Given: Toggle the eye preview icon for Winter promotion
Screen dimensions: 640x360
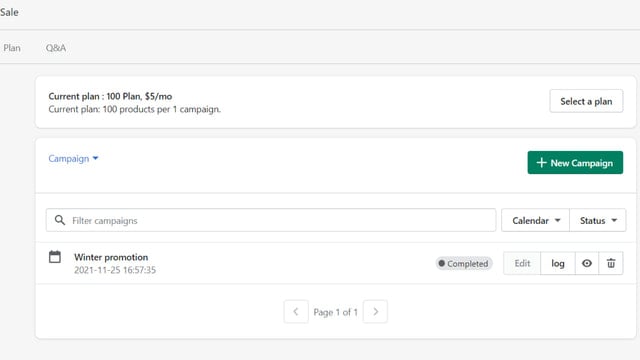Looking at the screenshot, I should pos(587,263).
